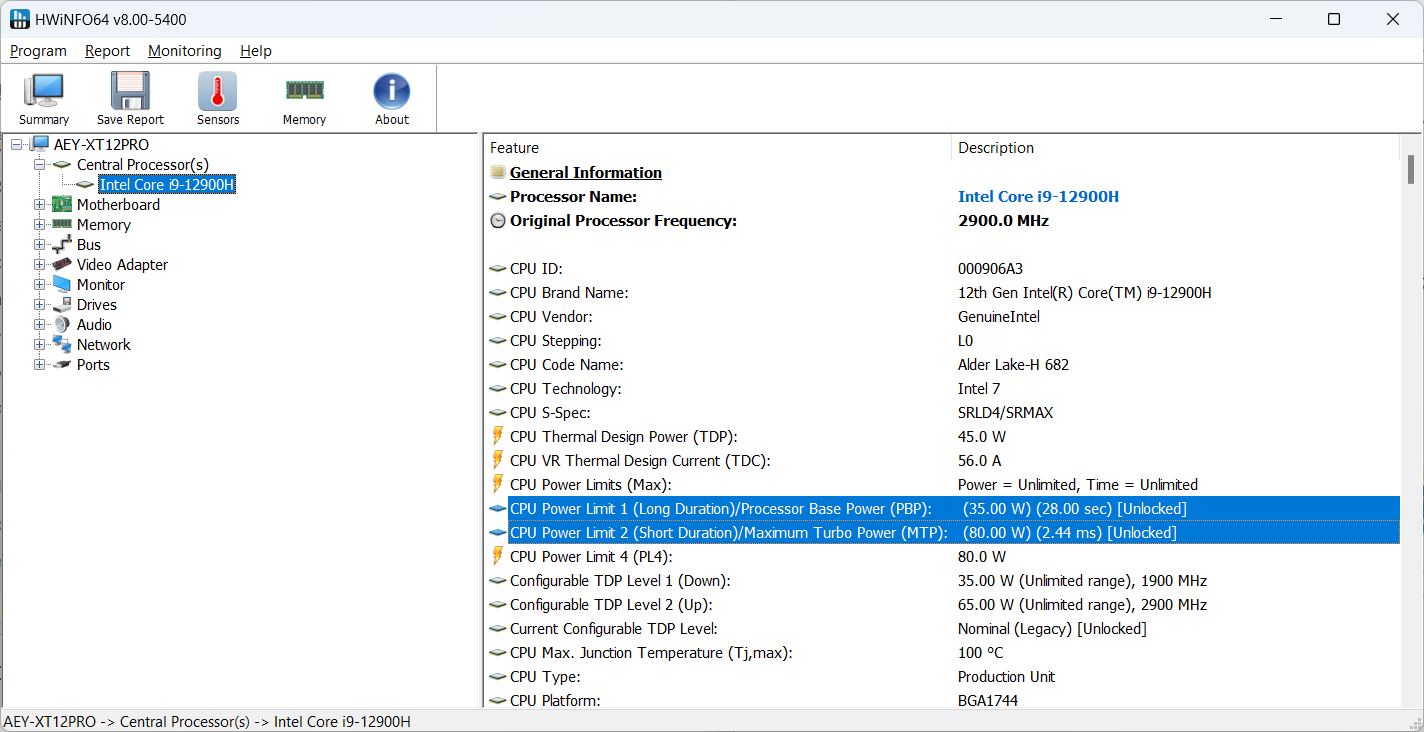
Task: Select the Video Adapter tree label
Action: [x=122, y=265]
